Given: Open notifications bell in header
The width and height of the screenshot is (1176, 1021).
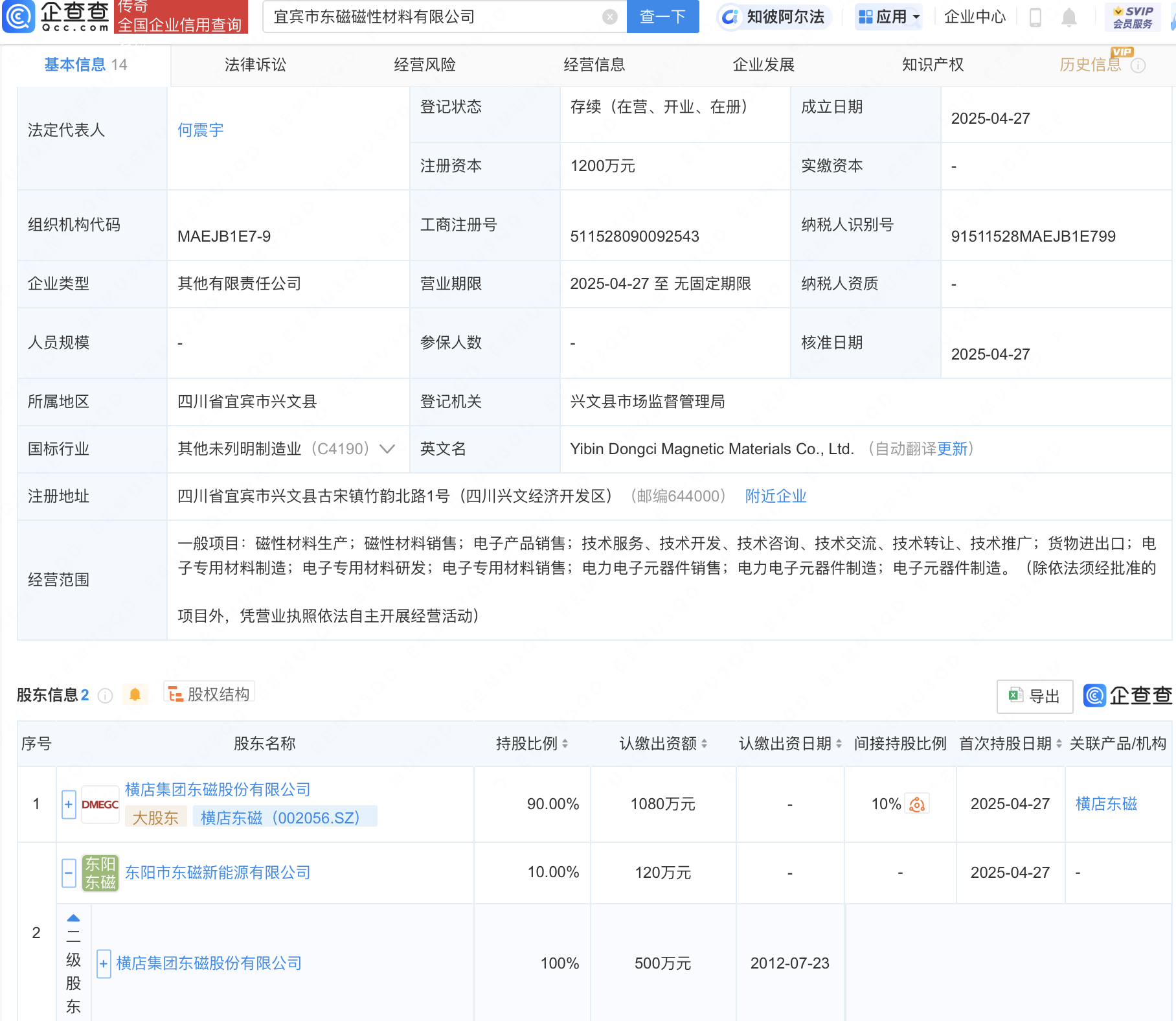Looking at the screenshot, I should click(x=1069, y=17).
